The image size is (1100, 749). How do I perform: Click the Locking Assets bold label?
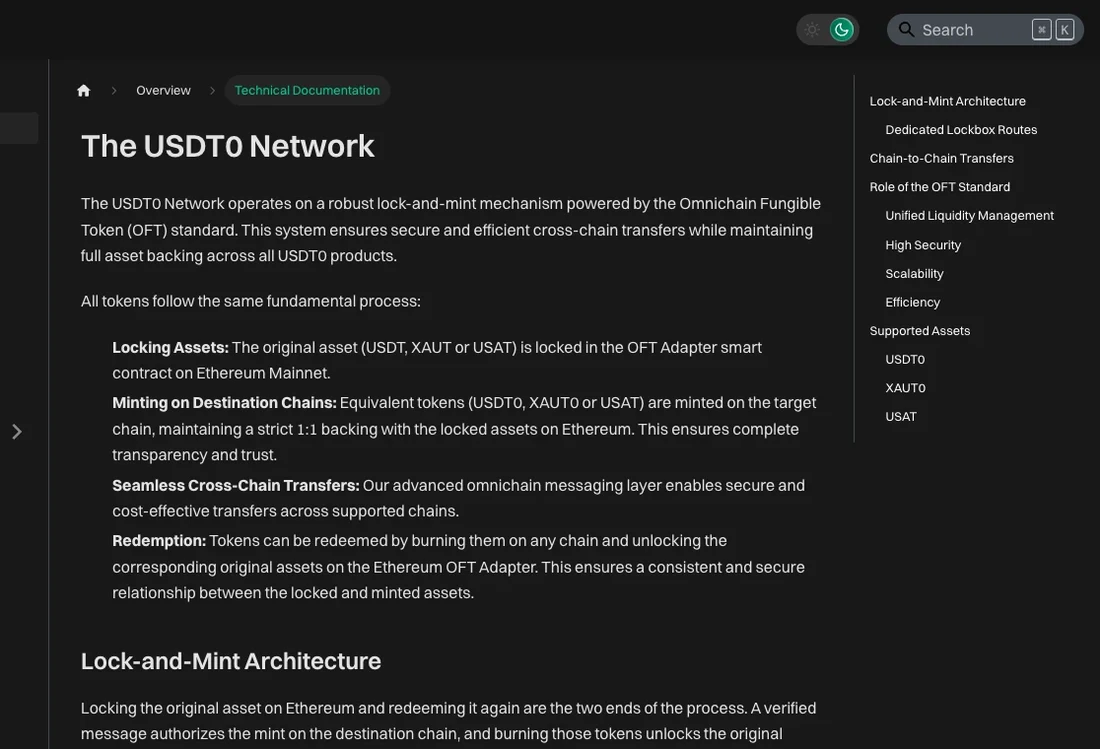[x=170, y=348]
